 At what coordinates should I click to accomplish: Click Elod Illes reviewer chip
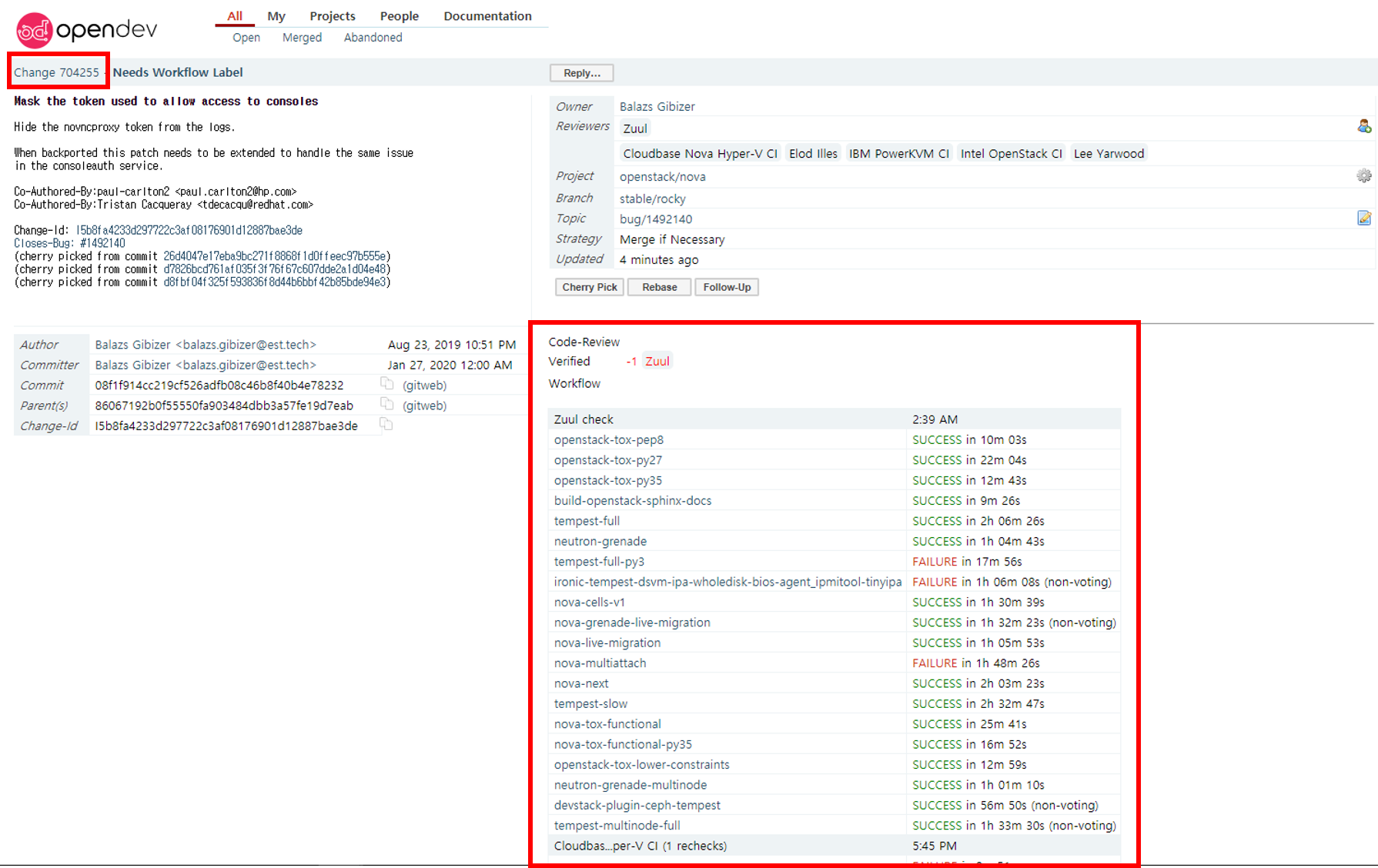pyautogui.click(x=813, y=154)
